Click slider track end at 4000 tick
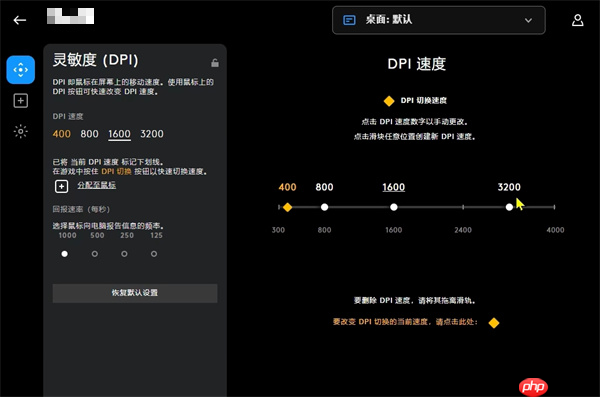 click(554, 207)
